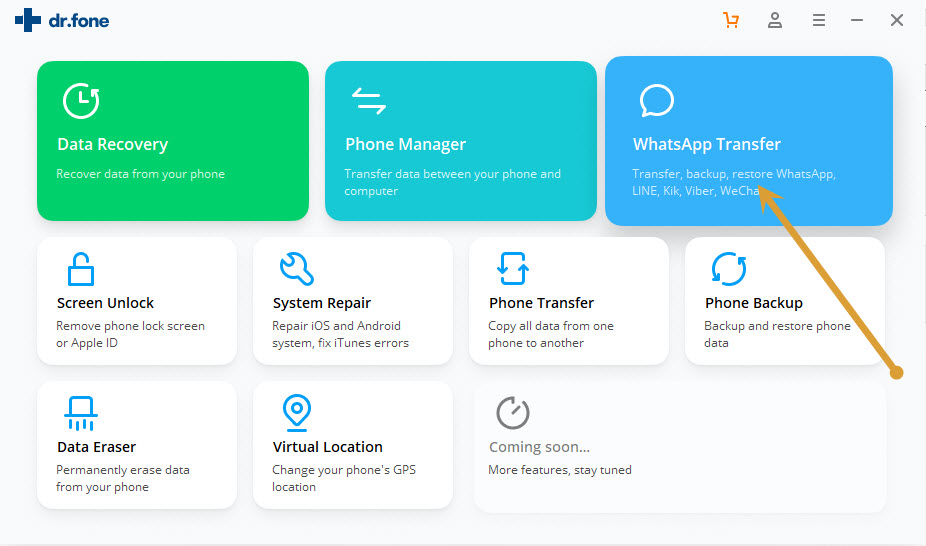Click the Screen Unlock padlock icon
Image resolution: width=926 pixels, height=546 pixels.
81,269
